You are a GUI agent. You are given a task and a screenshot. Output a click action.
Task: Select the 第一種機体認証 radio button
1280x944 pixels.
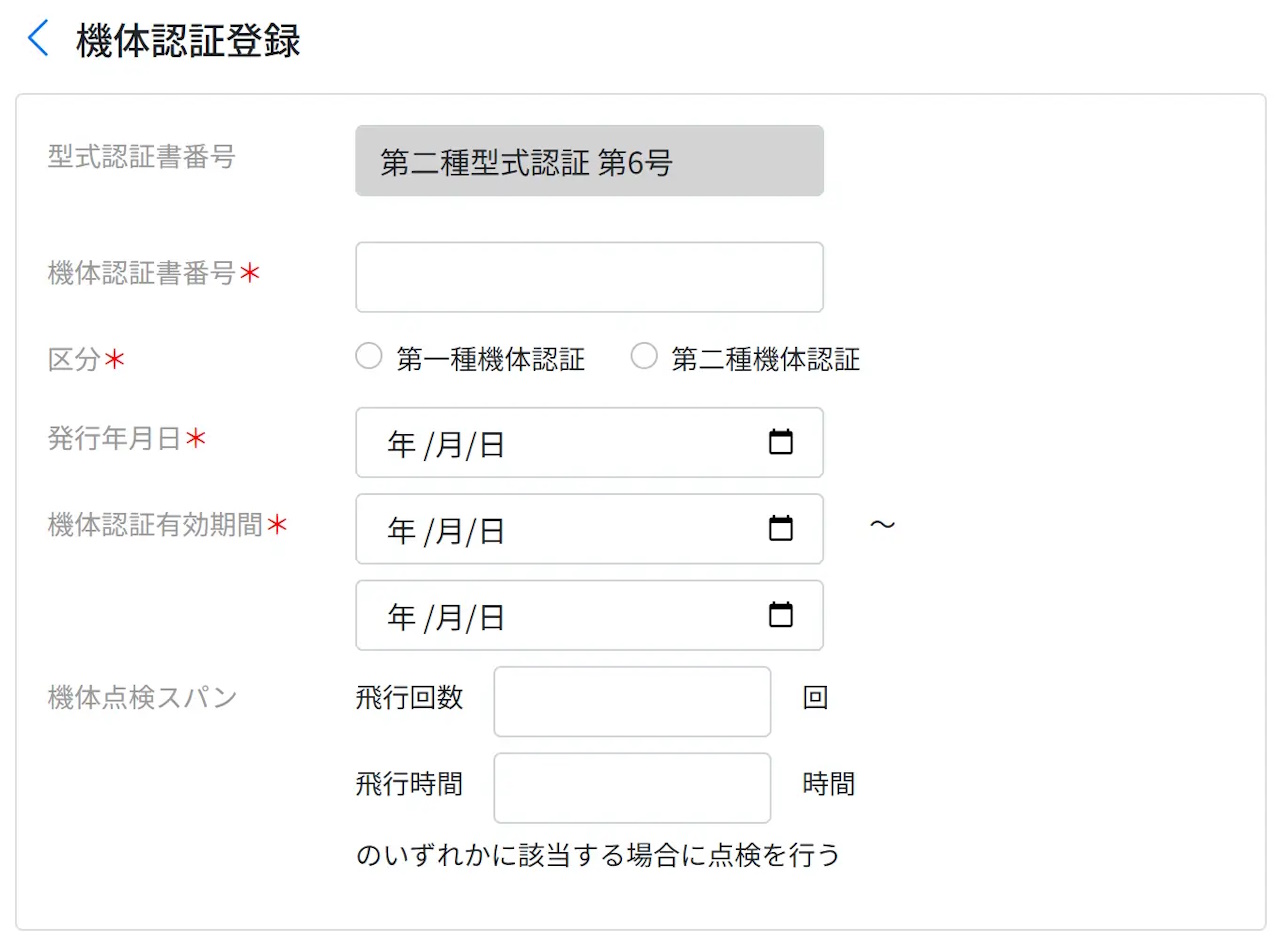pyautogui.click(x=369, y=357)
